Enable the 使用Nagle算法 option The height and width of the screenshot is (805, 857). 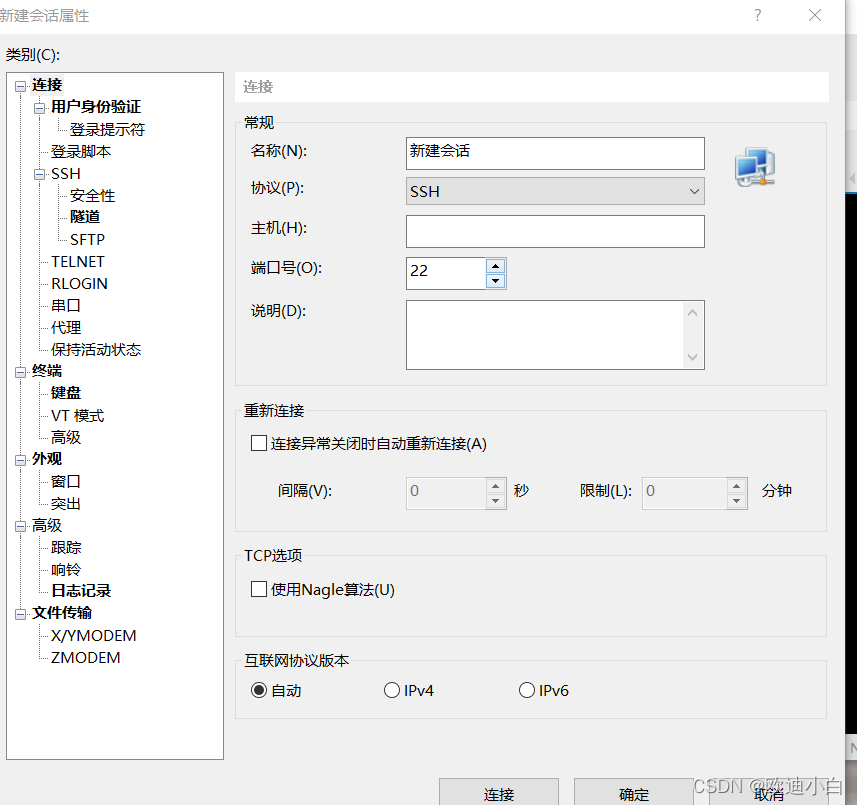[x=259, y=589]
